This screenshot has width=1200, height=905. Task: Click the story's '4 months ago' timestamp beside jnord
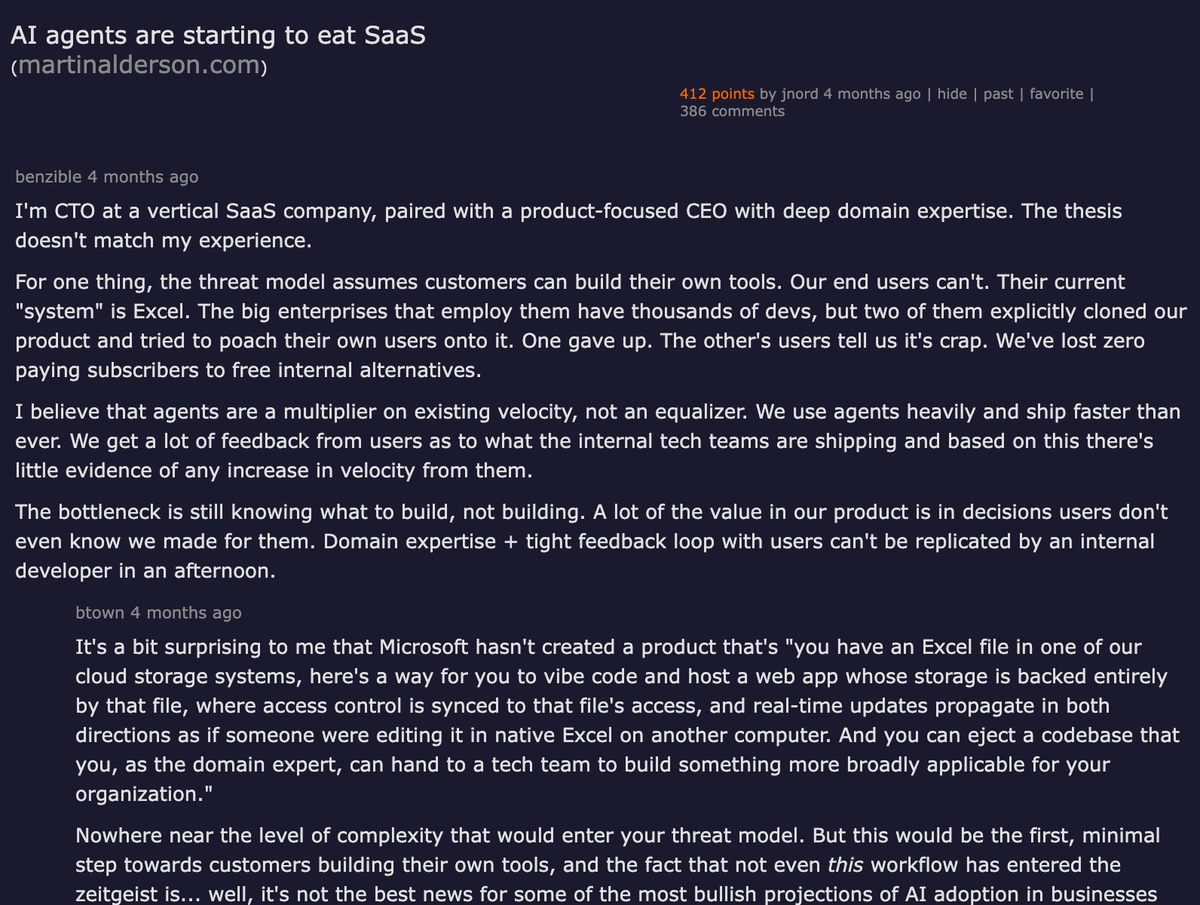[871, 94]
